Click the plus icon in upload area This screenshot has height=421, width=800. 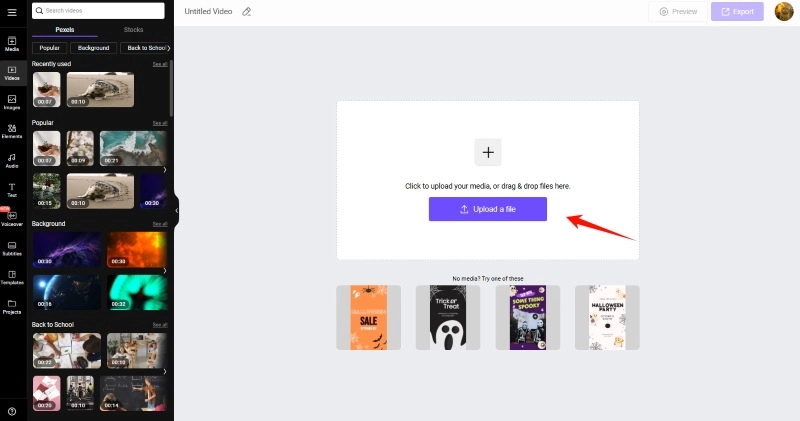(488, 152)
